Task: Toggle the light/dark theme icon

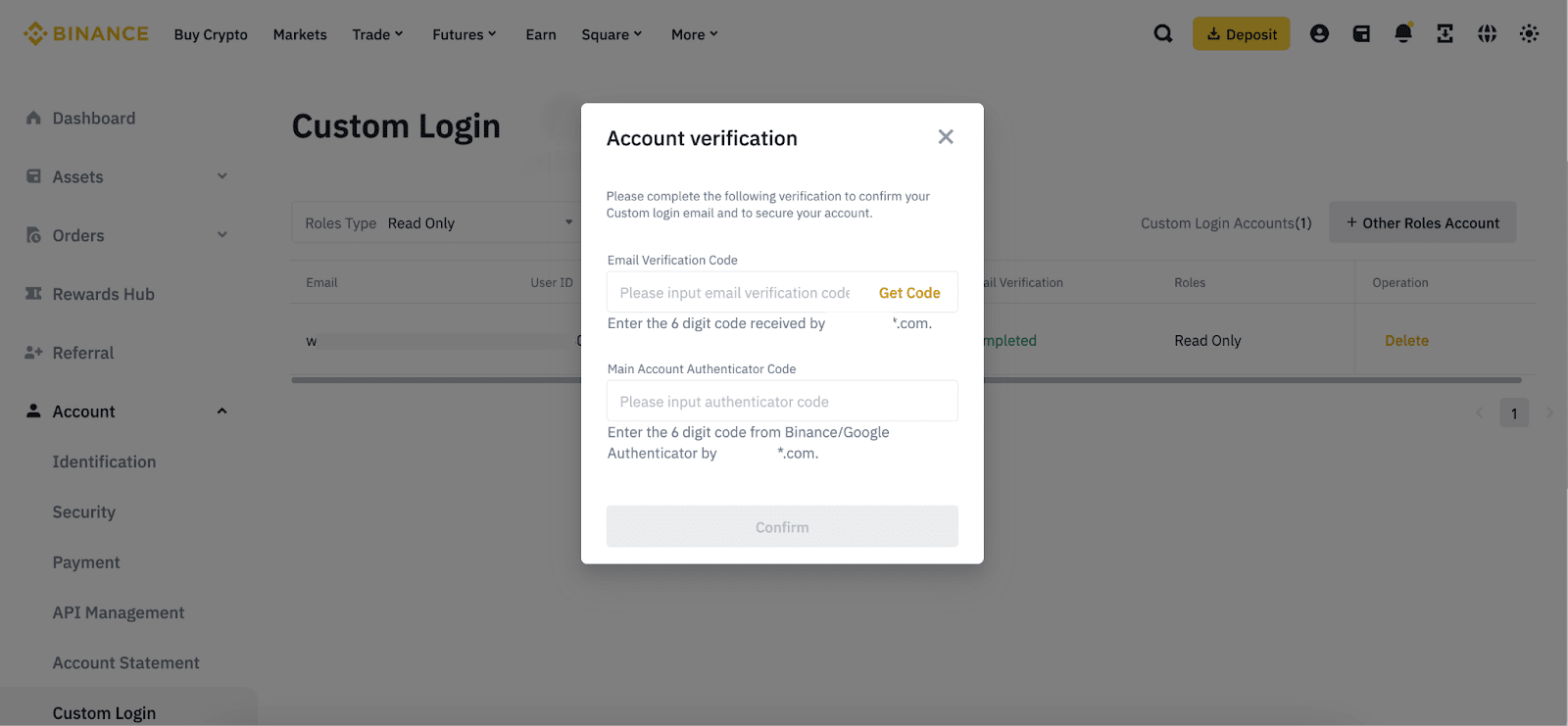Action: [x=1529, y=34]
